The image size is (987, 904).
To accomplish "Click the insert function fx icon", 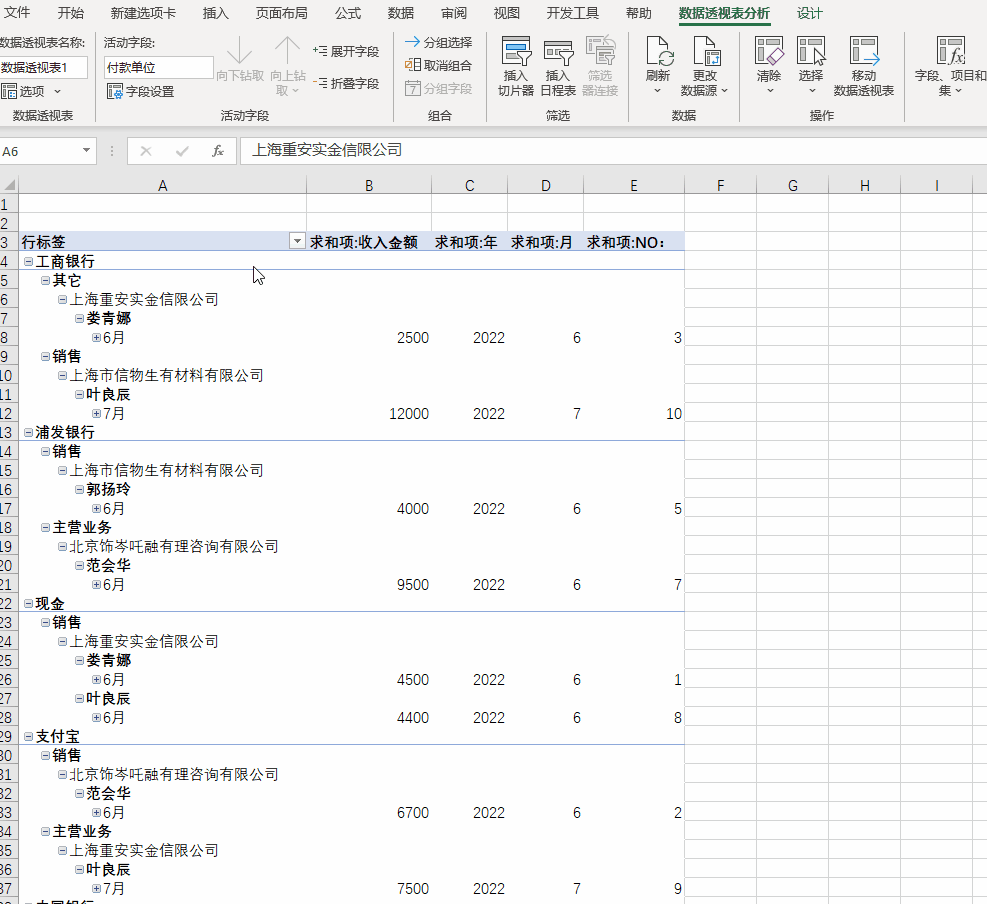I will pyautogui.click(x=218, y=151).
